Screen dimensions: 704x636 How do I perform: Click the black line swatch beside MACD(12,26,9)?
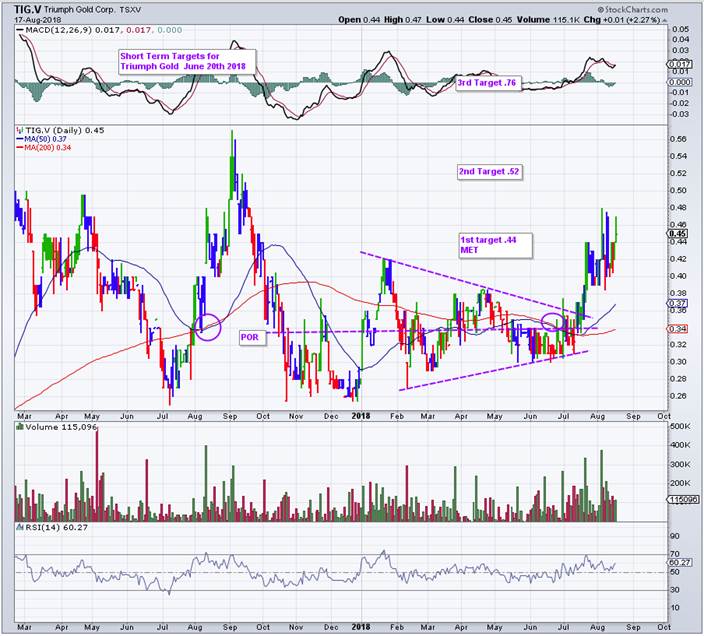pyautogui.click(x=20, y=30)
